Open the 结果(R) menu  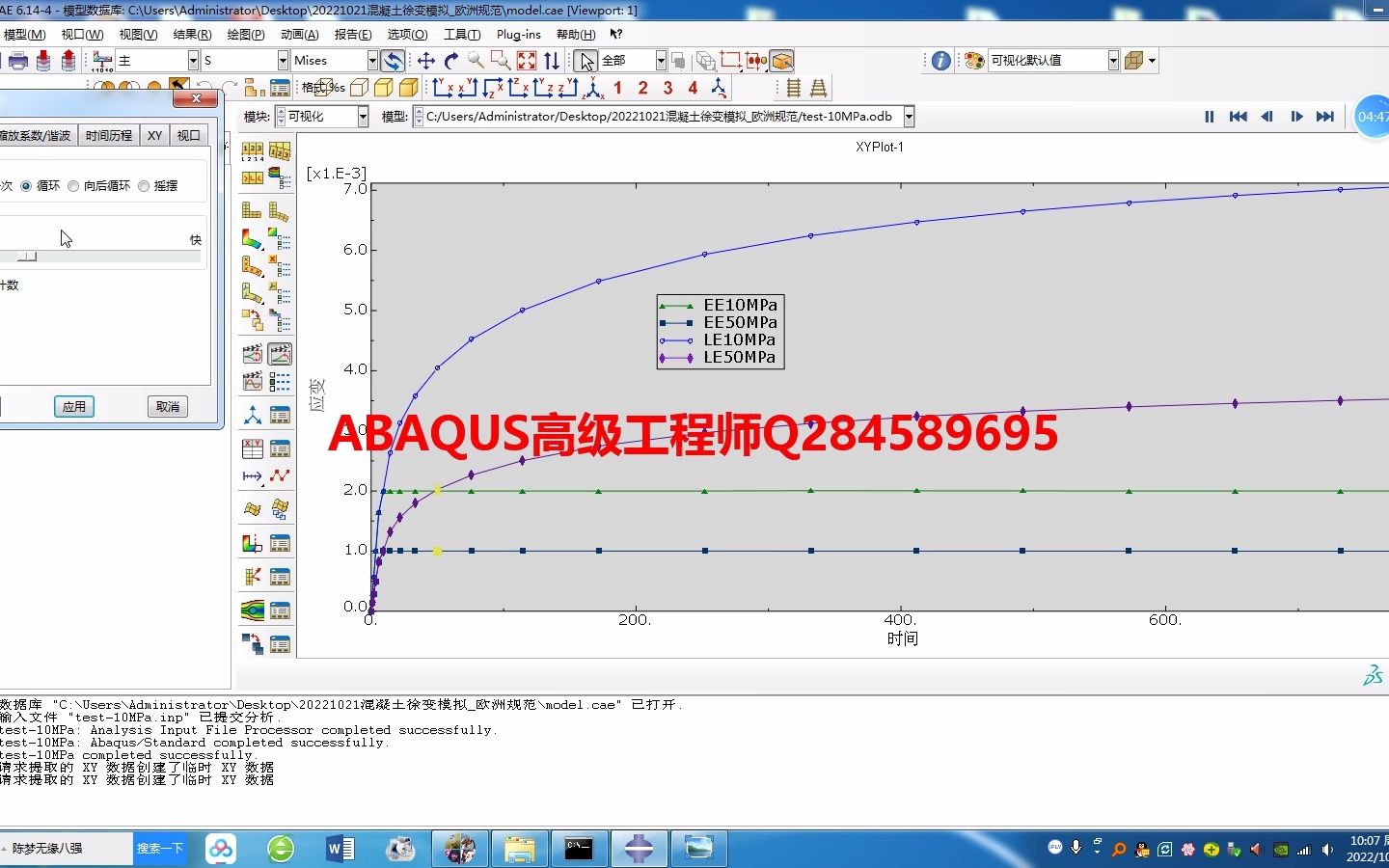click(x=192, y=34)
